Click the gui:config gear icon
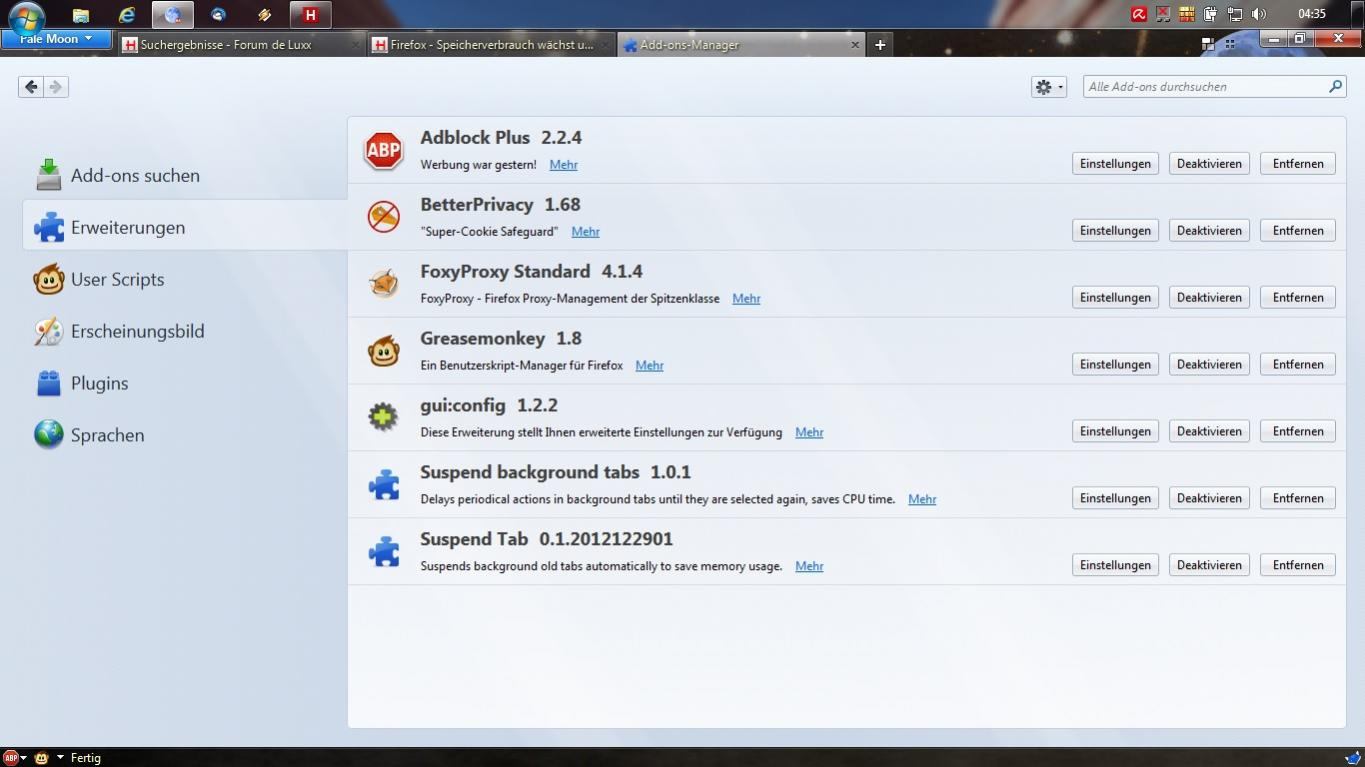Image resolution: width=1365 pixels, height=767 pixels. 383,417
